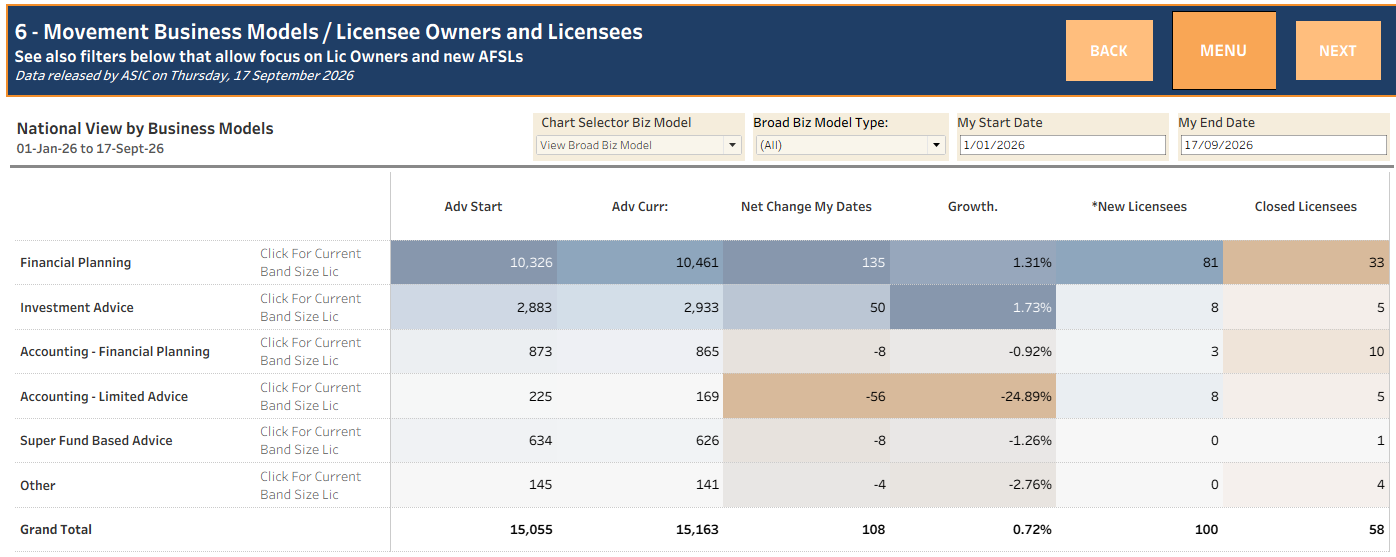The height and width of the screenshot is (557, 1396).
Task: Click the 135 net change cell
Action: point(807,262)
